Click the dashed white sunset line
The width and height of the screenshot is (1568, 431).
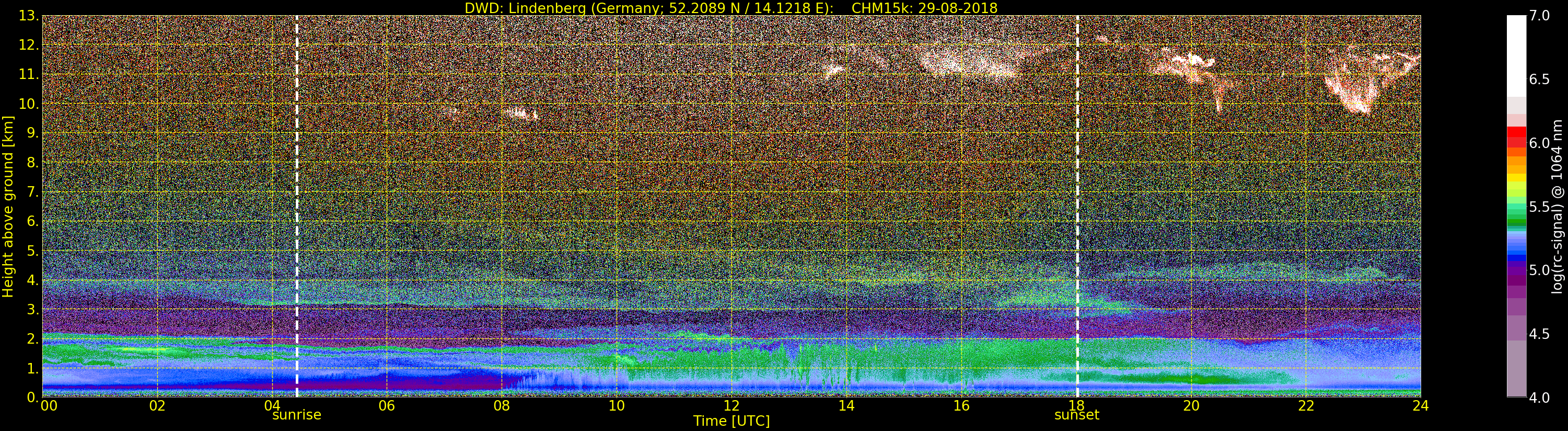pos(1077,206)
